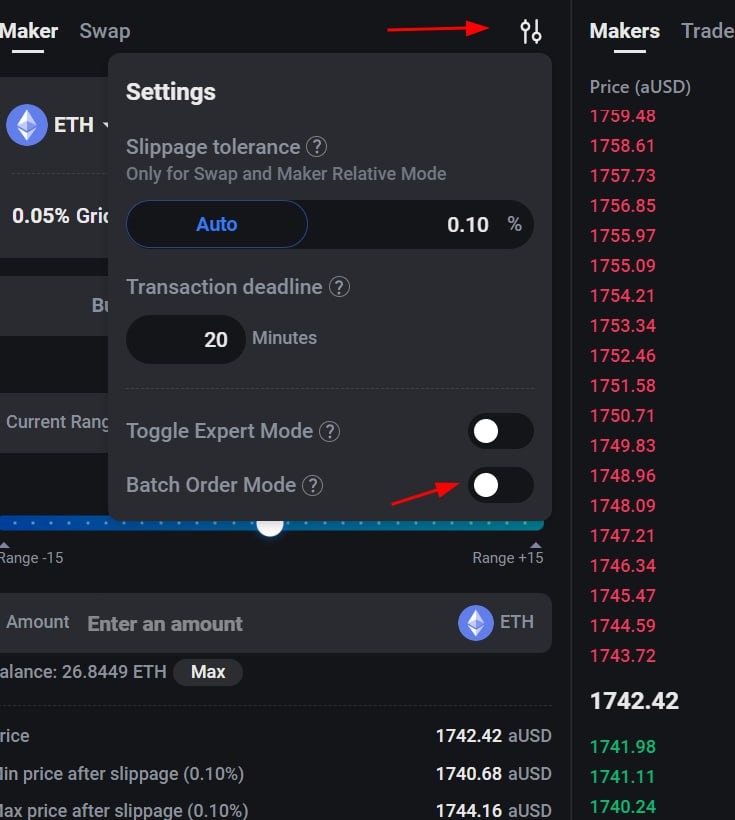Click the transaction deadline minutes field
Viewport: 735px width, 820px height.
tap(187, 339)
